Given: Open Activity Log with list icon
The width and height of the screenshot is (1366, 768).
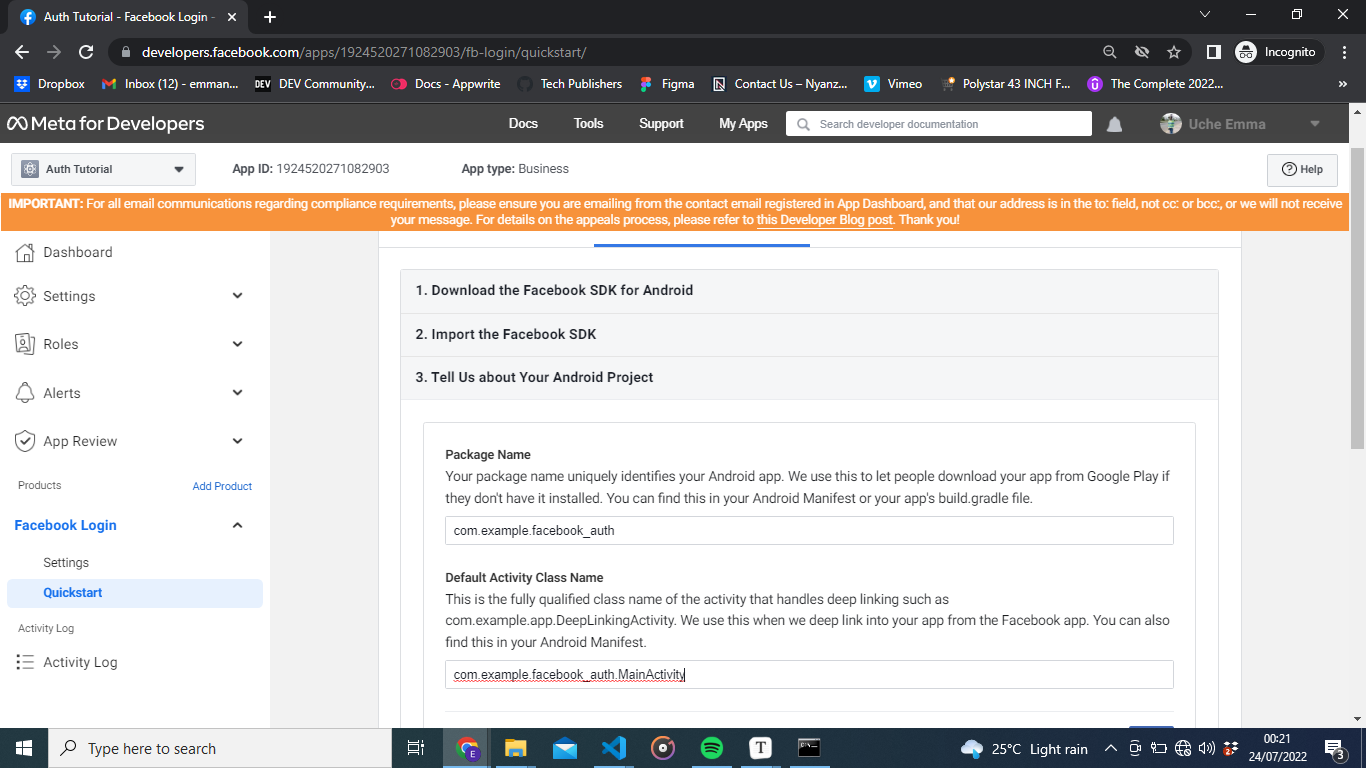Looking at the screenshot, I should (x=67, y=662).
